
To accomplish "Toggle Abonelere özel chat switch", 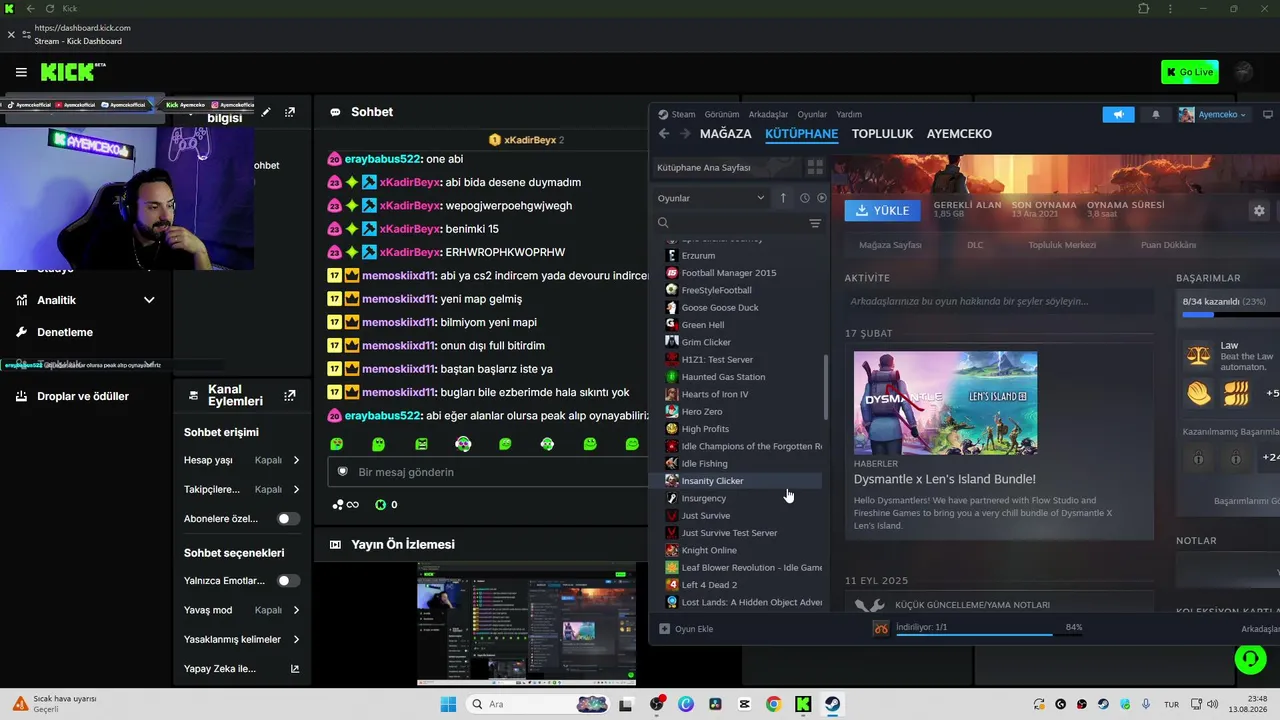I will tap(288, 519).
